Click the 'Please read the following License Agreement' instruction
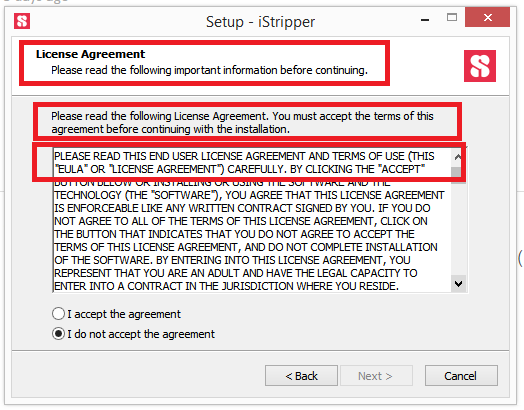 point(242,122)
